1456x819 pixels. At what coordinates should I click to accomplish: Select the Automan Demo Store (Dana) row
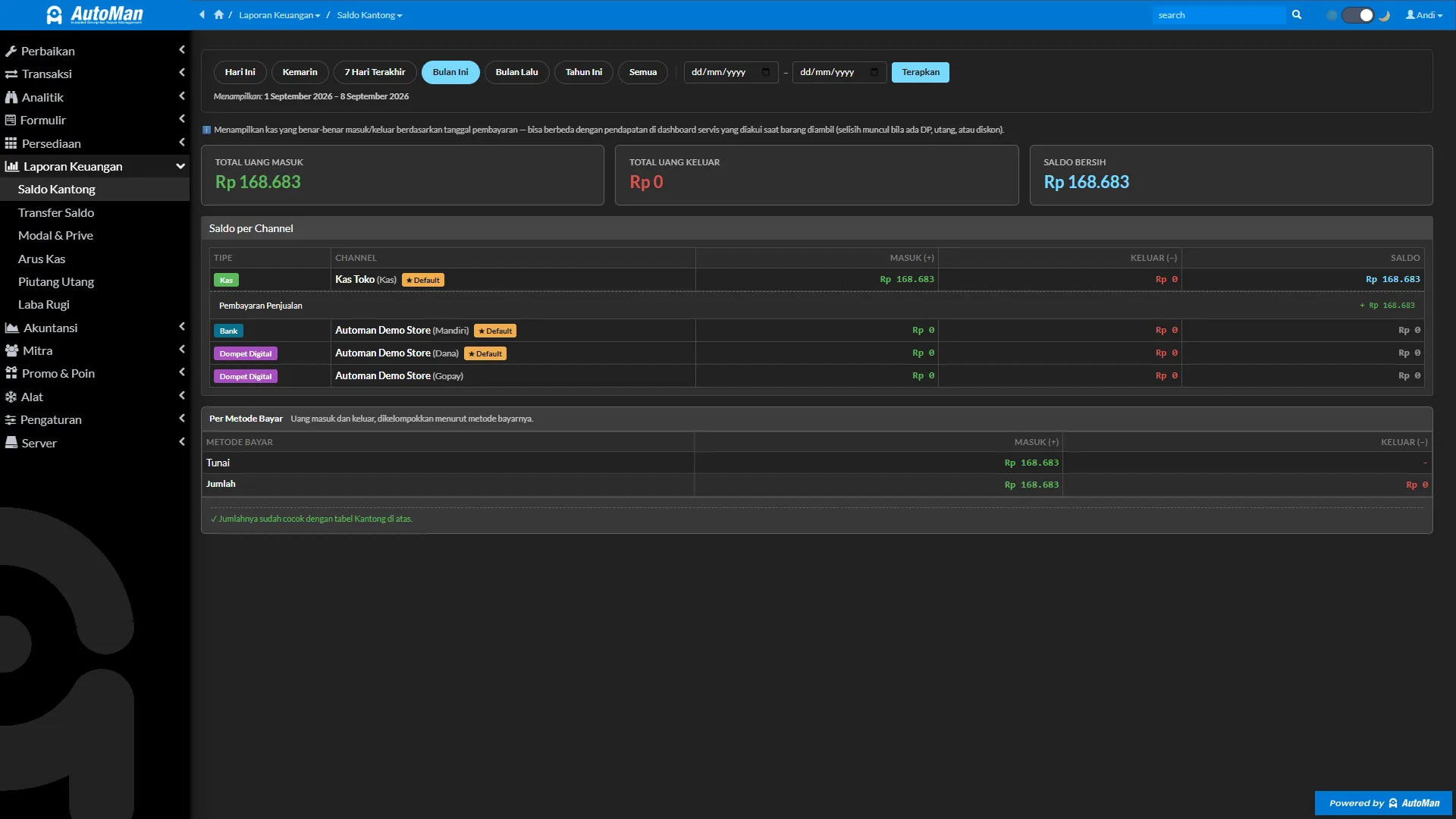817,353
